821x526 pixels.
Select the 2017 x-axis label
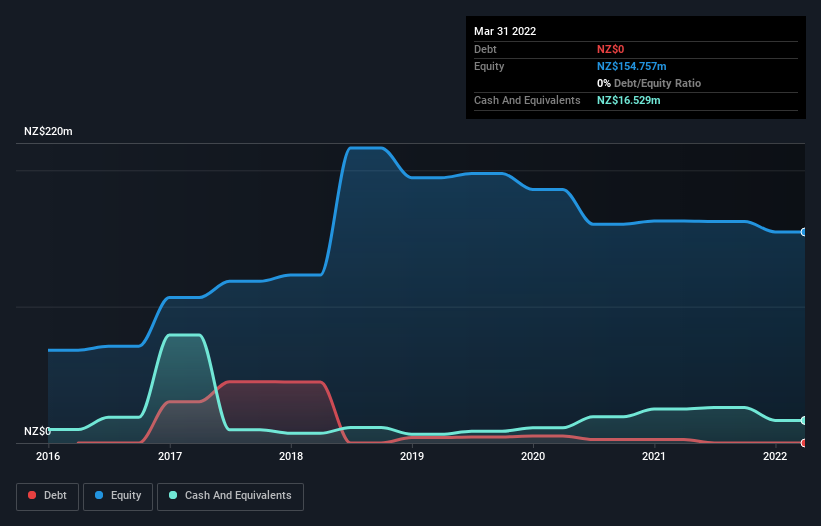pos(170,456)
